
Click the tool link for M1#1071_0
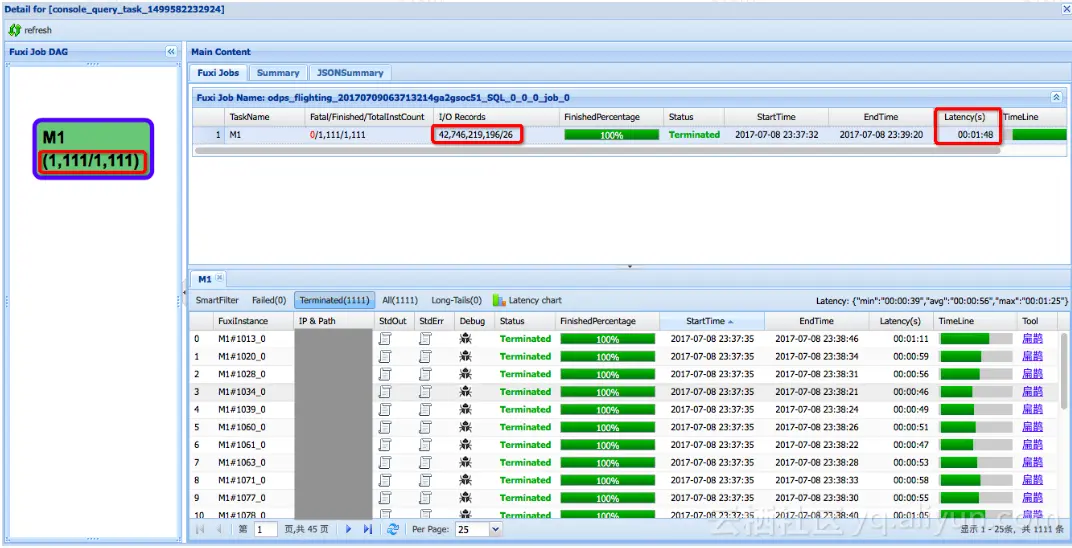tap(1032, 480)
